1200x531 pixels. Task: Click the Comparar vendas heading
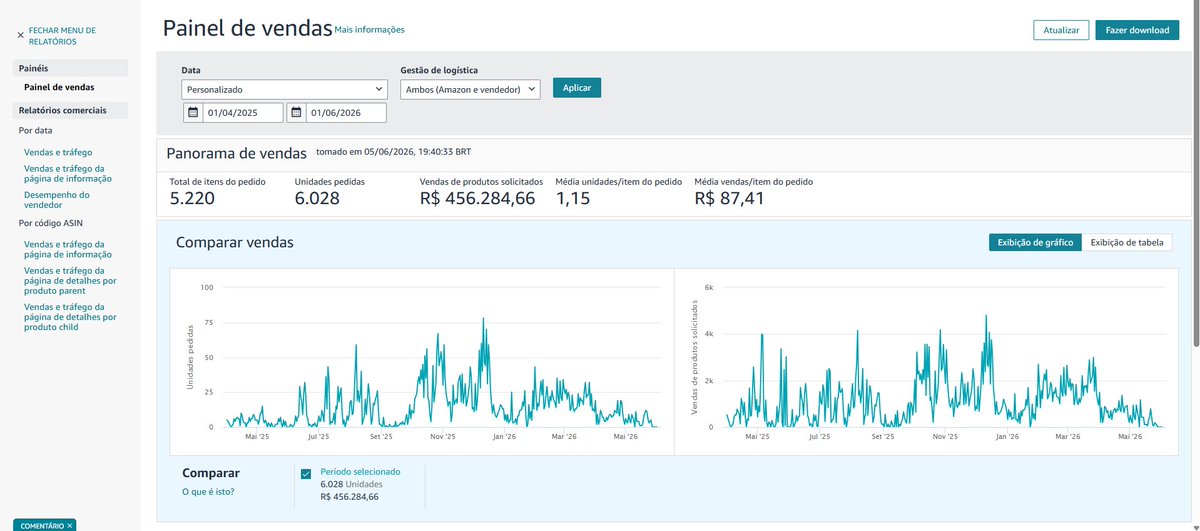pos(235,242)
